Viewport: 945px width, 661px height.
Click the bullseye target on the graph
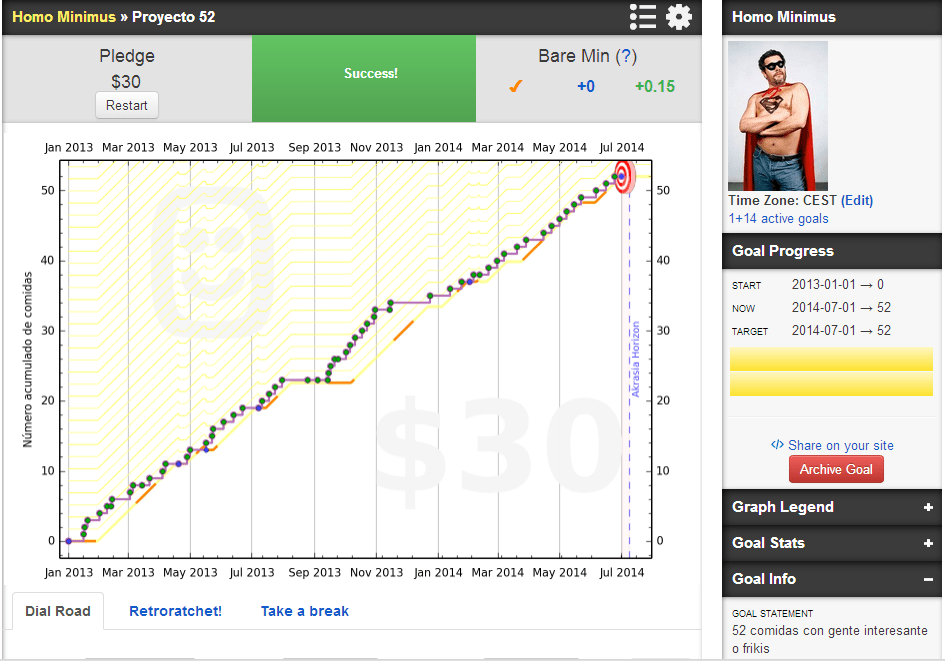pos(623,177)
